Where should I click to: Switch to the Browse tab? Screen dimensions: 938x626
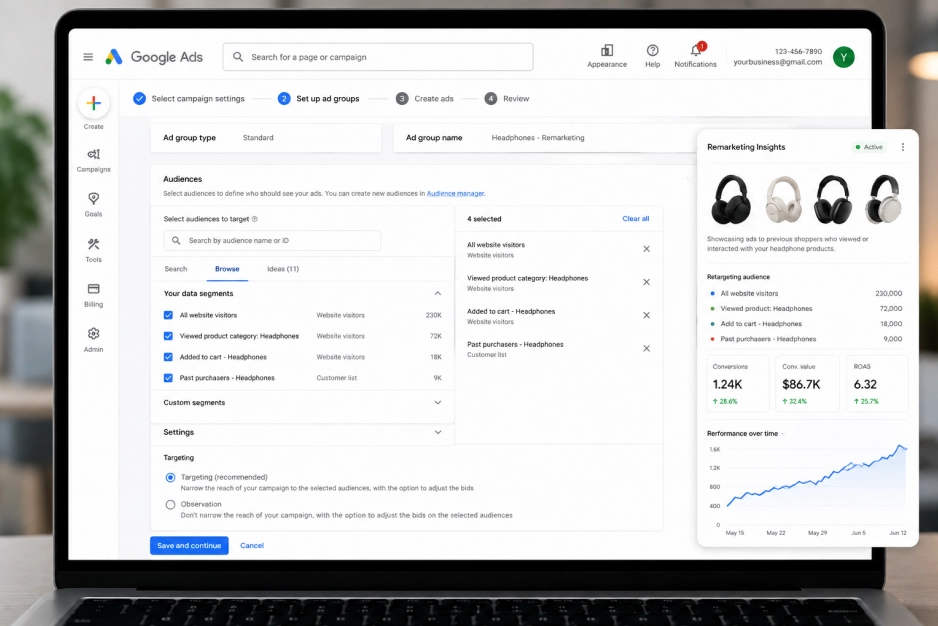point(227,269)
